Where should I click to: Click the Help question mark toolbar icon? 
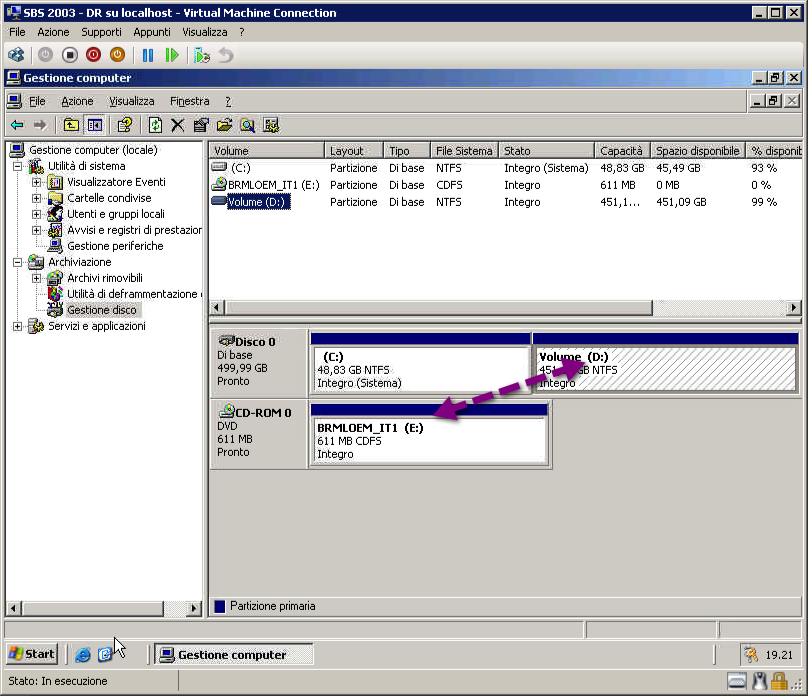click(125, 125)
